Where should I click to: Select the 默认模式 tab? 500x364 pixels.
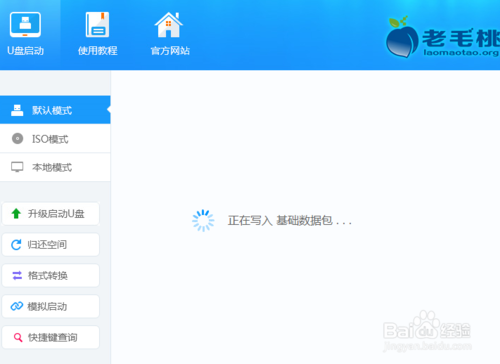(55, 110)
